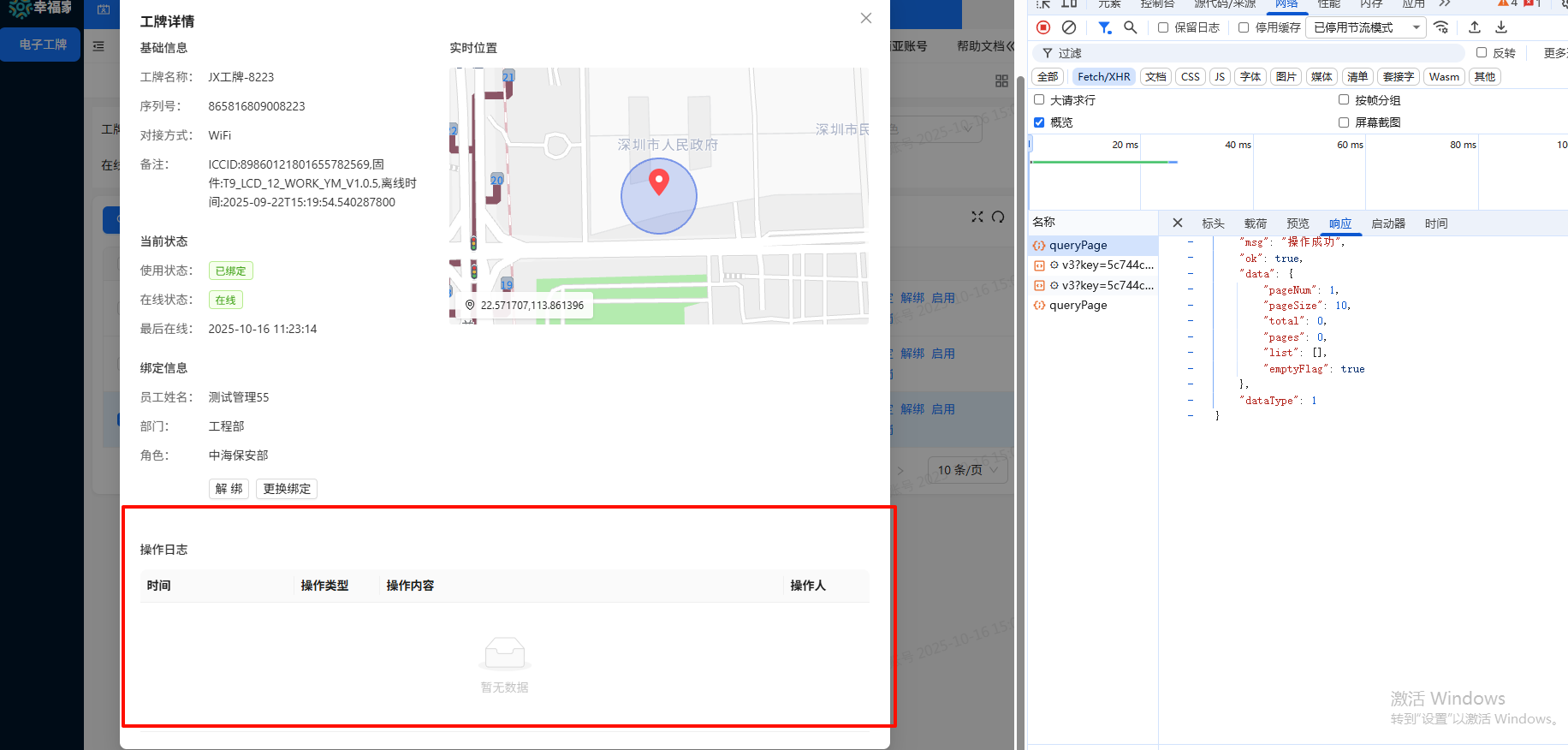Click the fullscreen expand icon behind dialog
1568x750 pixels.
click(x=977, y=217)
